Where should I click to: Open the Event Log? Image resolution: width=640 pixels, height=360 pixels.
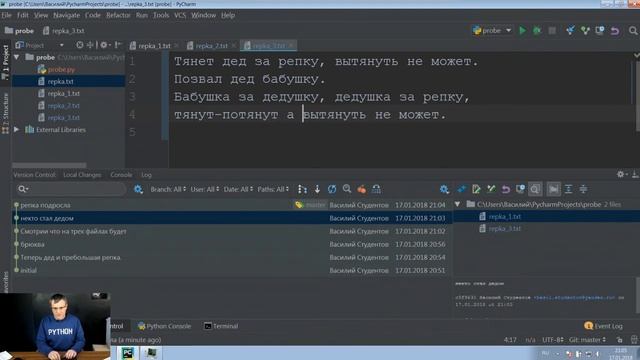[604, 326]
